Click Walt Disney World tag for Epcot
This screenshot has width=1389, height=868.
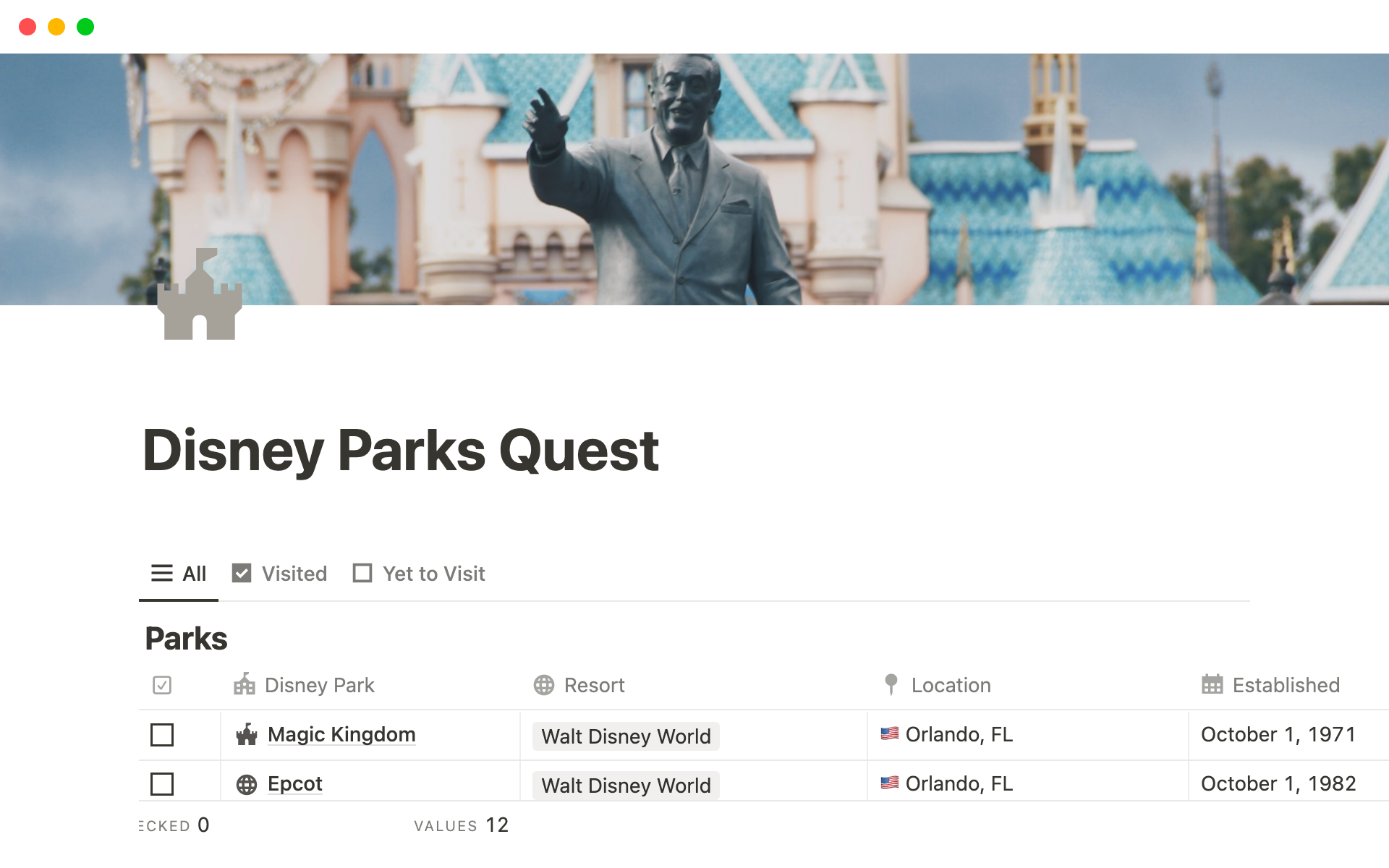[626, 786]
